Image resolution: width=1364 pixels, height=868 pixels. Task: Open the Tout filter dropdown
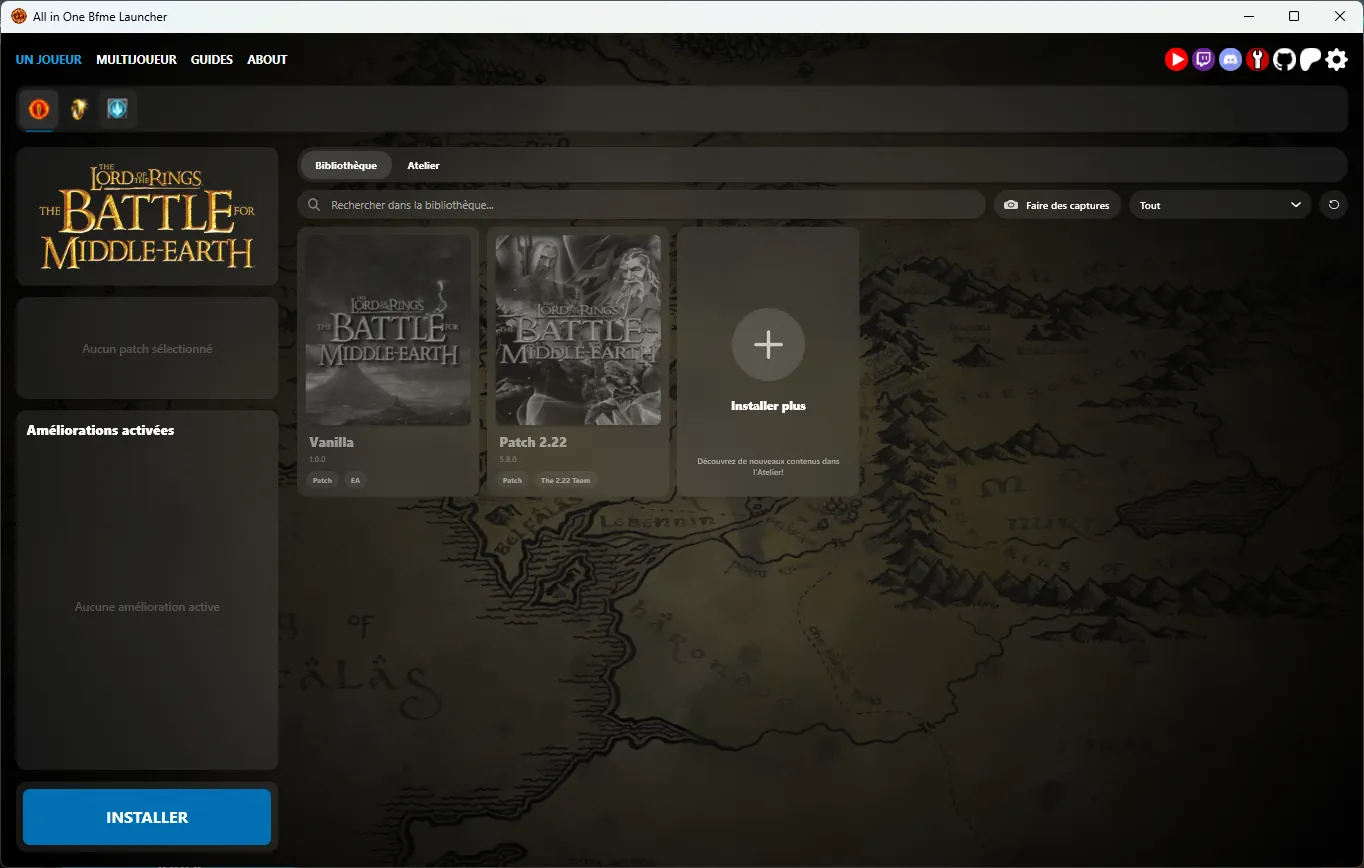click(1220, 205)
